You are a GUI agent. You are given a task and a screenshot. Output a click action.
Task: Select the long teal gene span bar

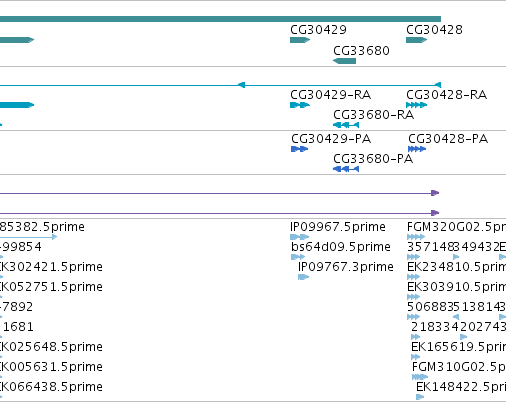pyautogui.click(x=220, y=19)
